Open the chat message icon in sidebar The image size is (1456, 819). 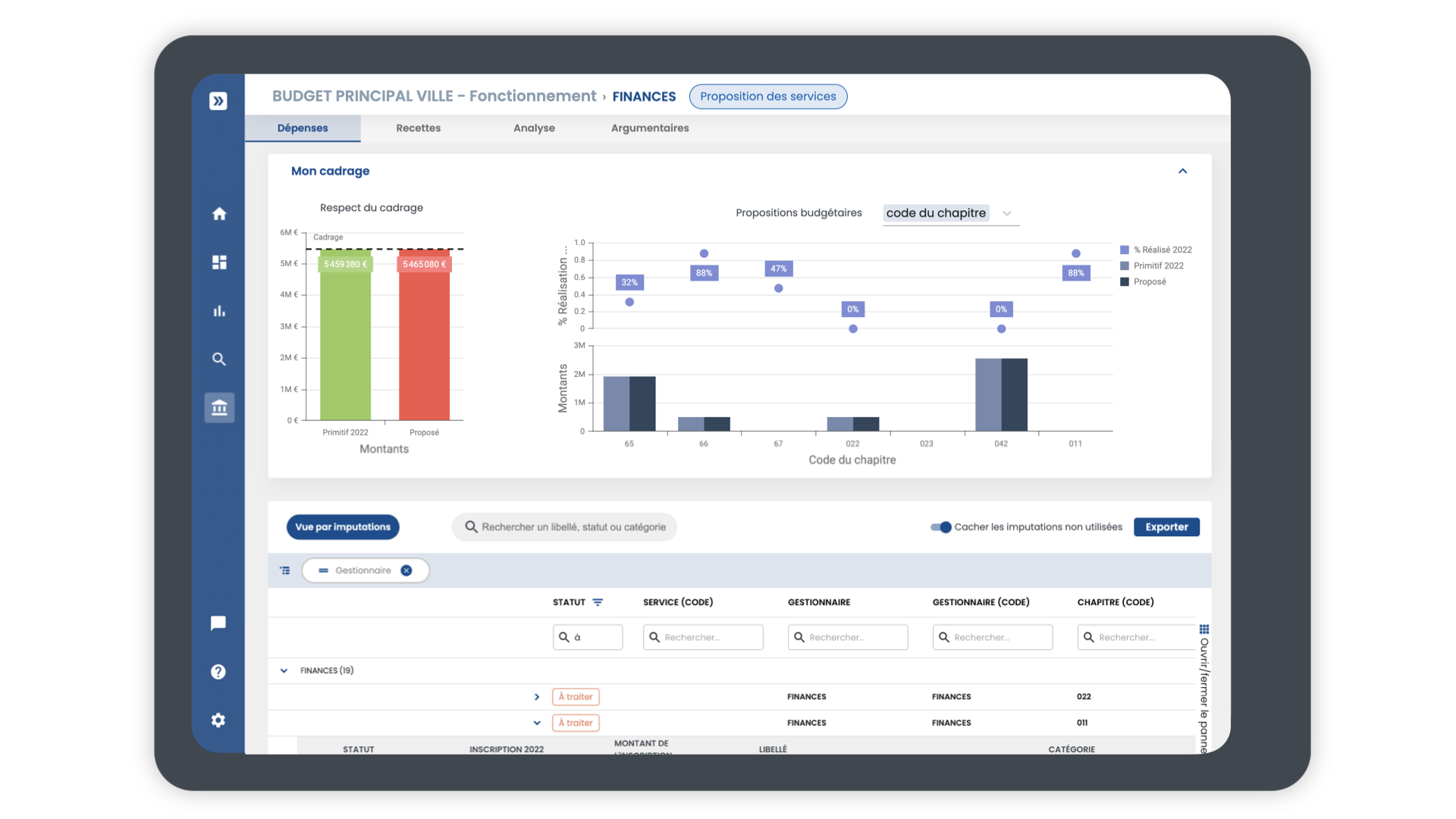219,623
